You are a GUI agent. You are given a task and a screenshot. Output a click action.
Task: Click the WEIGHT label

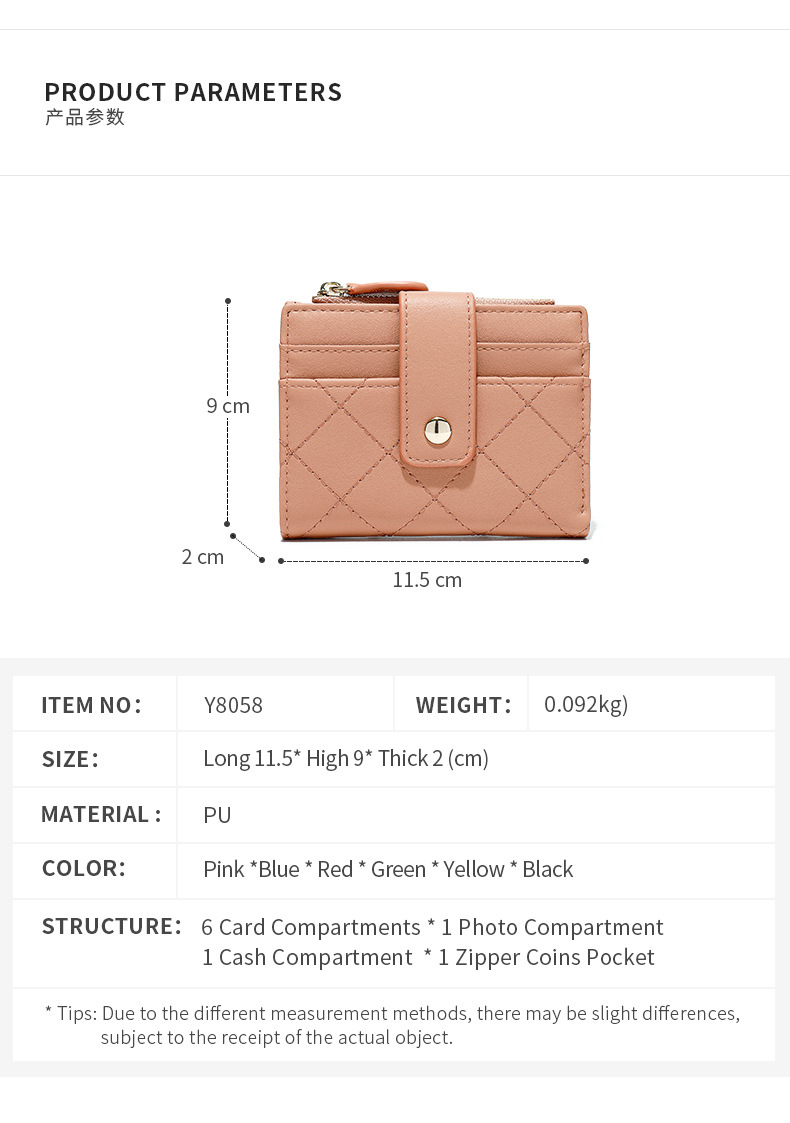coord(463,705)
